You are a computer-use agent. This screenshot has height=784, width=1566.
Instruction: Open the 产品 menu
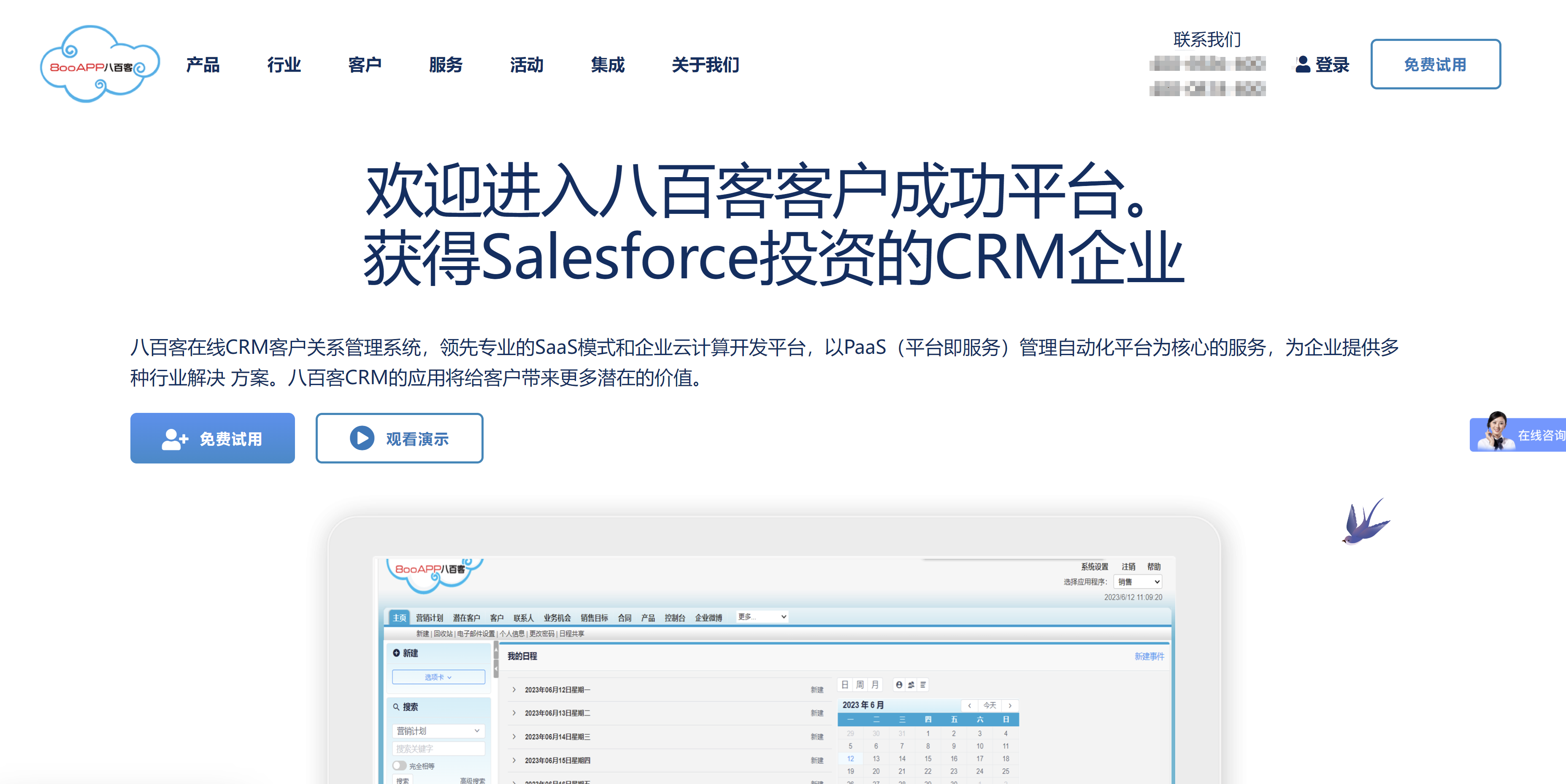pyautogui.click(x=203, y=65)
